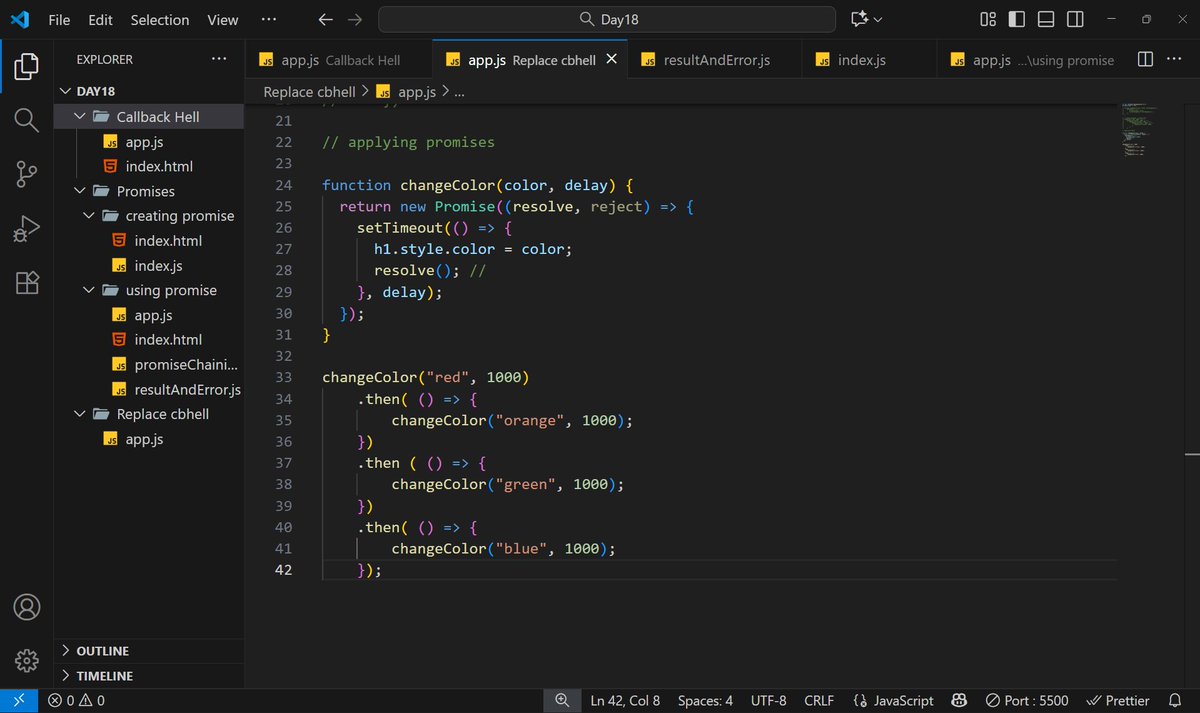Open the Selection menu
The image size is (1200, 713).
(160, 19)
